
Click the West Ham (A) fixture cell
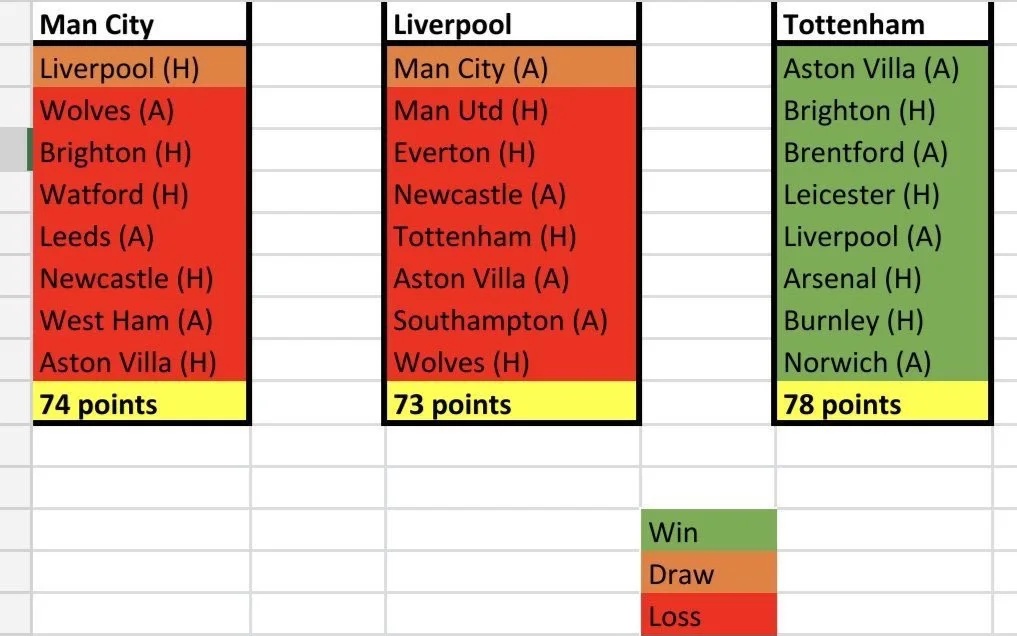pos(140,320)
